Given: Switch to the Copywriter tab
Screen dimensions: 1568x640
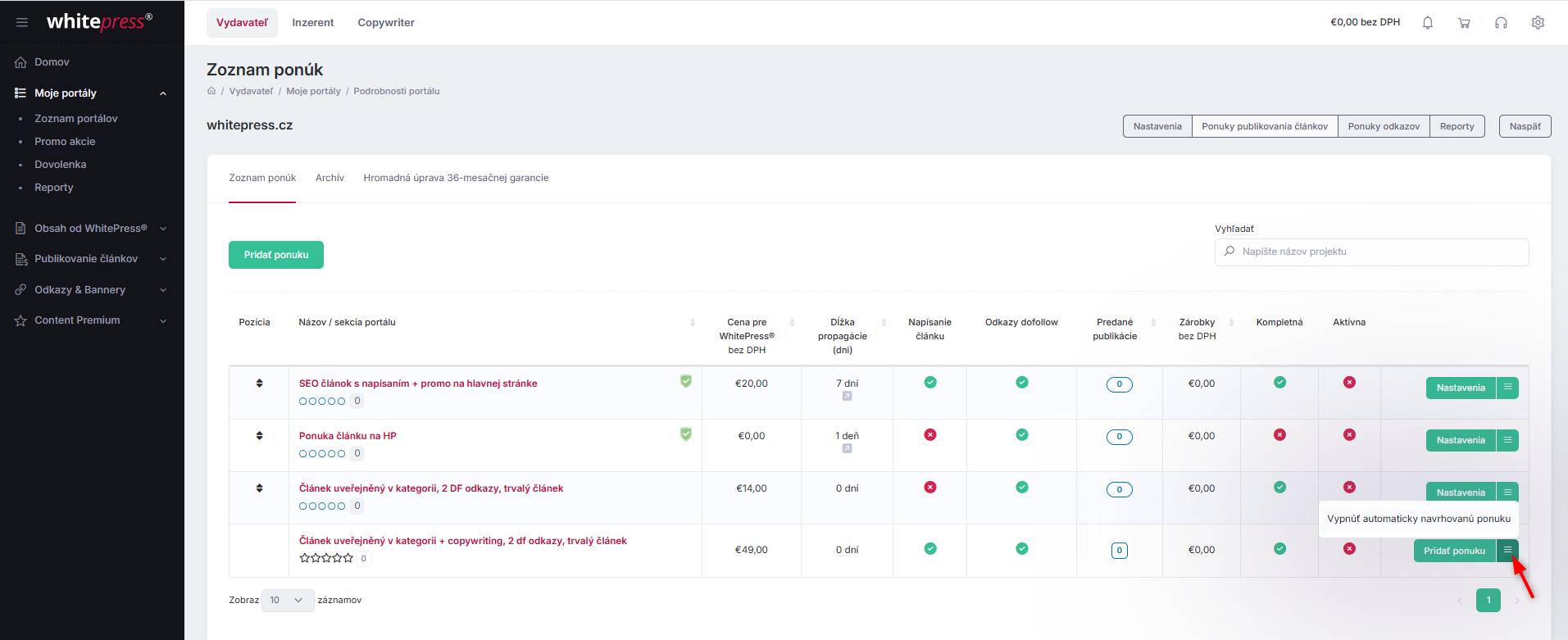Looking at the screenshot, I should click(386, 23).
